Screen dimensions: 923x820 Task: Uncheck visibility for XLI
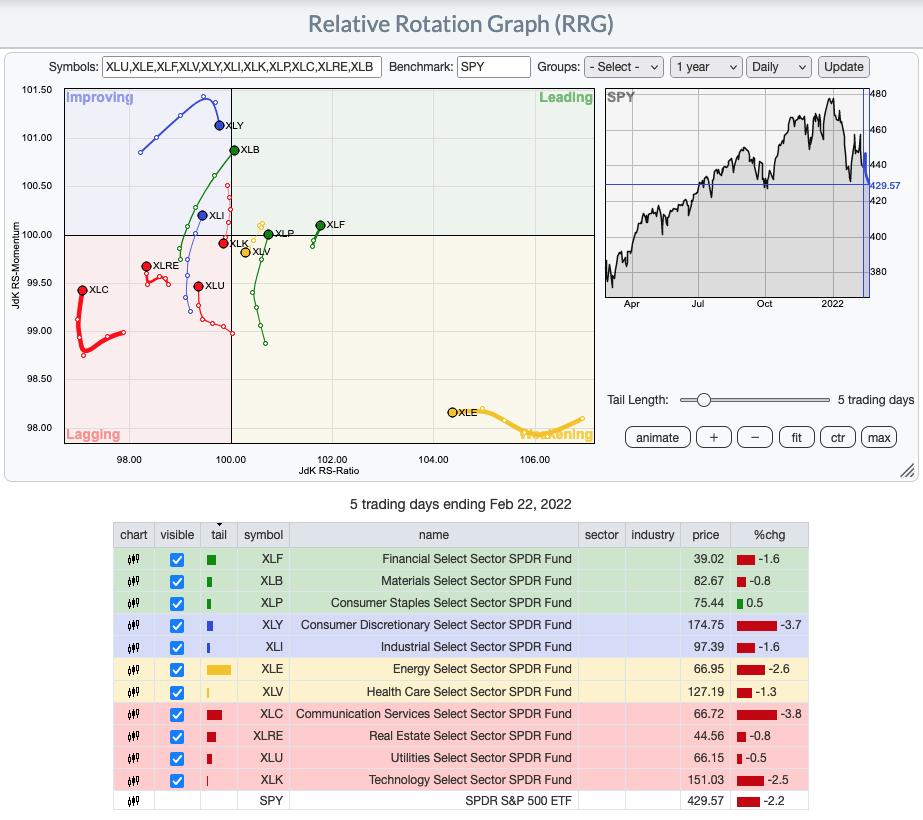coord(177,648)
